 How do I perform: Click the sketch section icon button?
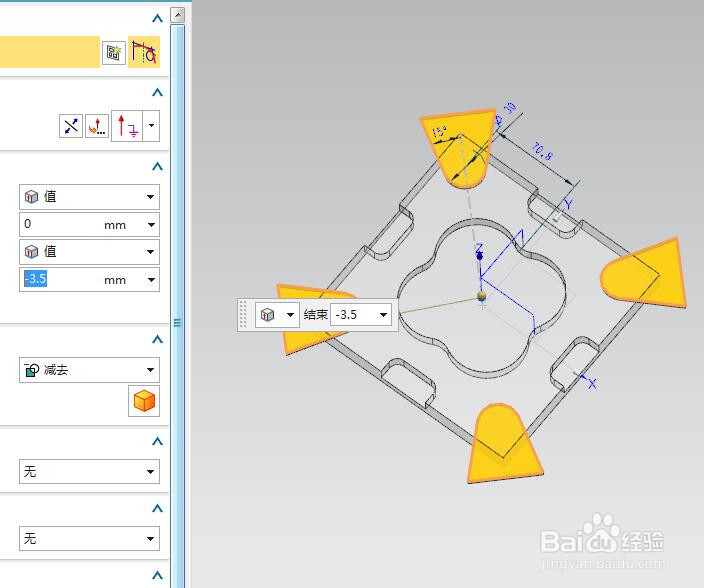pos(114,53)
